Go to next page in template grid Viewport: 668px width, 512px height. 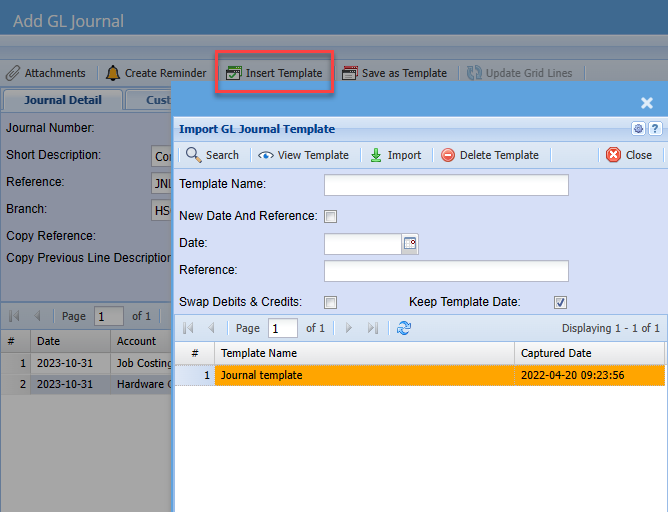click(x=349, y=328)
